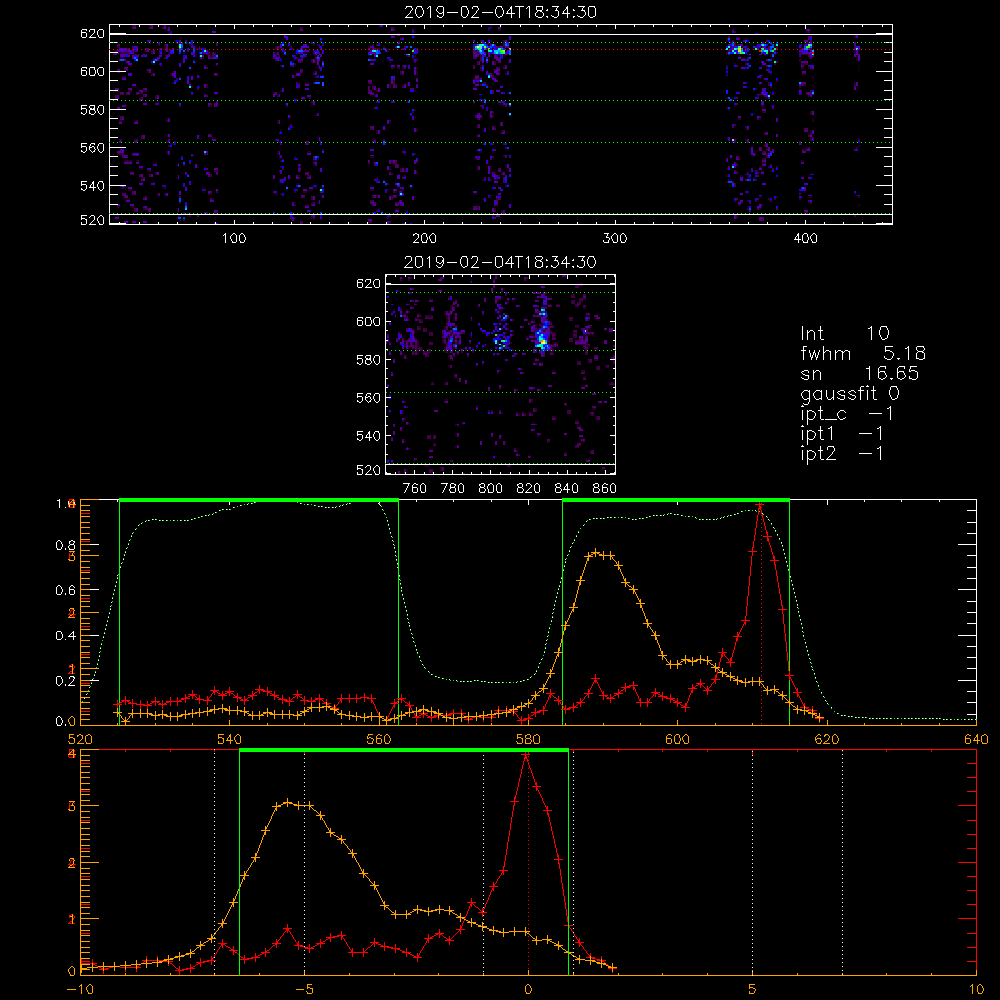Click the right thick green bar atop profile plot
This screenshot has height=1000, width=1000.
[676, 500]
